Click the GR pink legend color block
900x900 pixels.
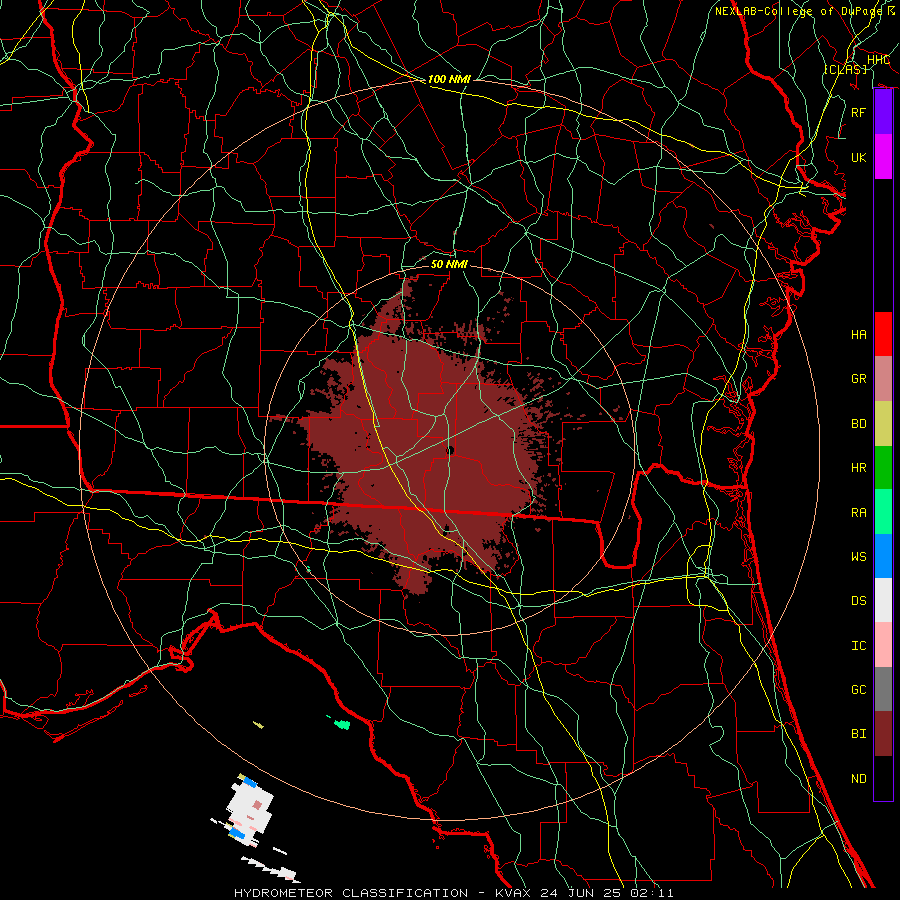[883, 378]
